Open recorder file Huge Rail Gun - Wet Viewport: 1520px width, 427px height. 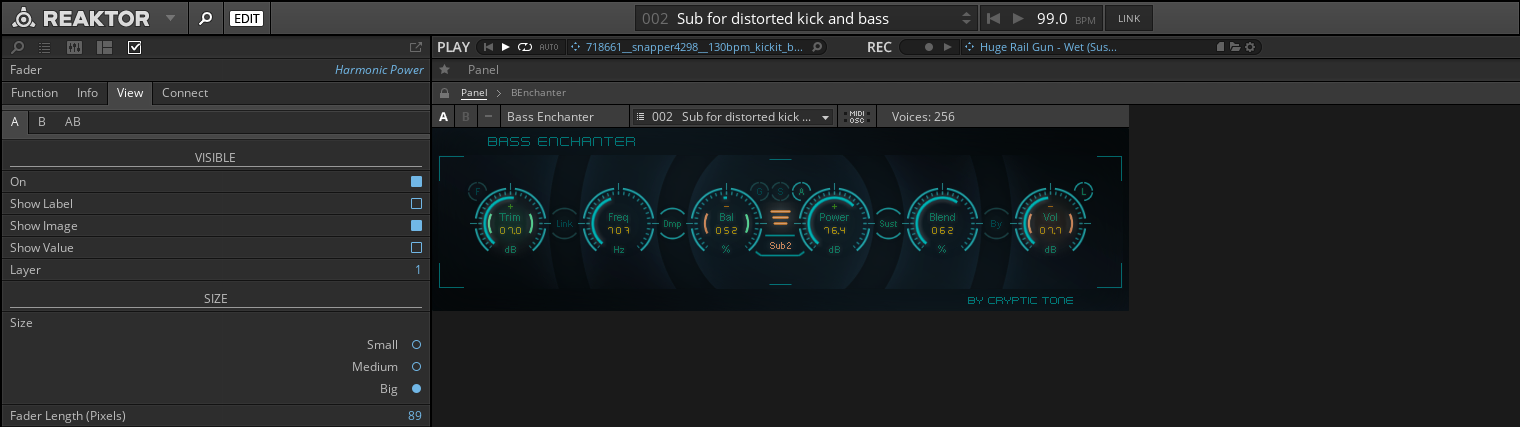click(1048, 47)
